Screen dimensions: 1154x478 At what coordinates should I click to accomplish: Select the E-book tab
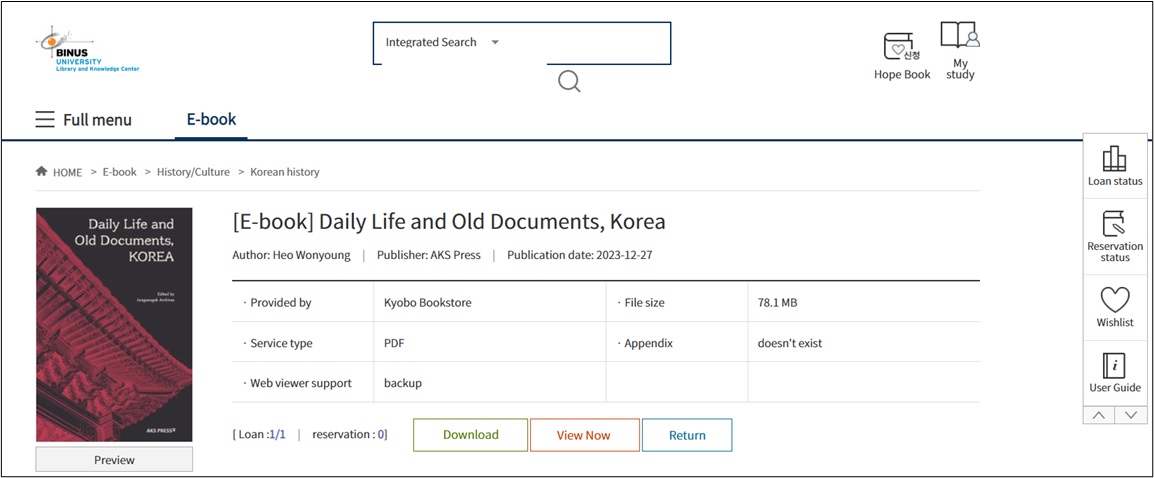pos(211,119)
